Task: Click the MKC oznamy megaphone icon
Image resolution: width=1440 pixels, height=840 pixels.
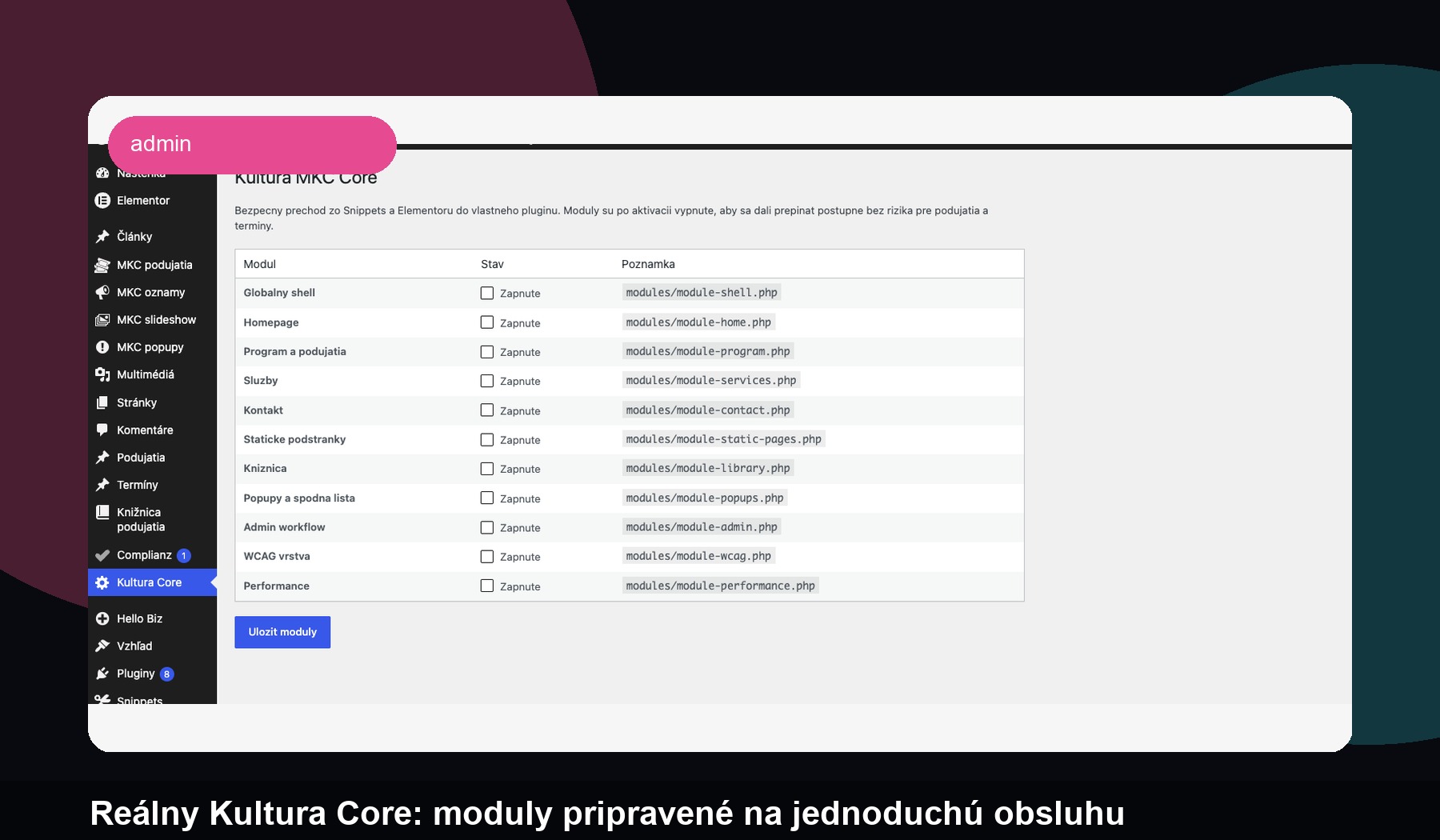Action: tap(102, 293)
